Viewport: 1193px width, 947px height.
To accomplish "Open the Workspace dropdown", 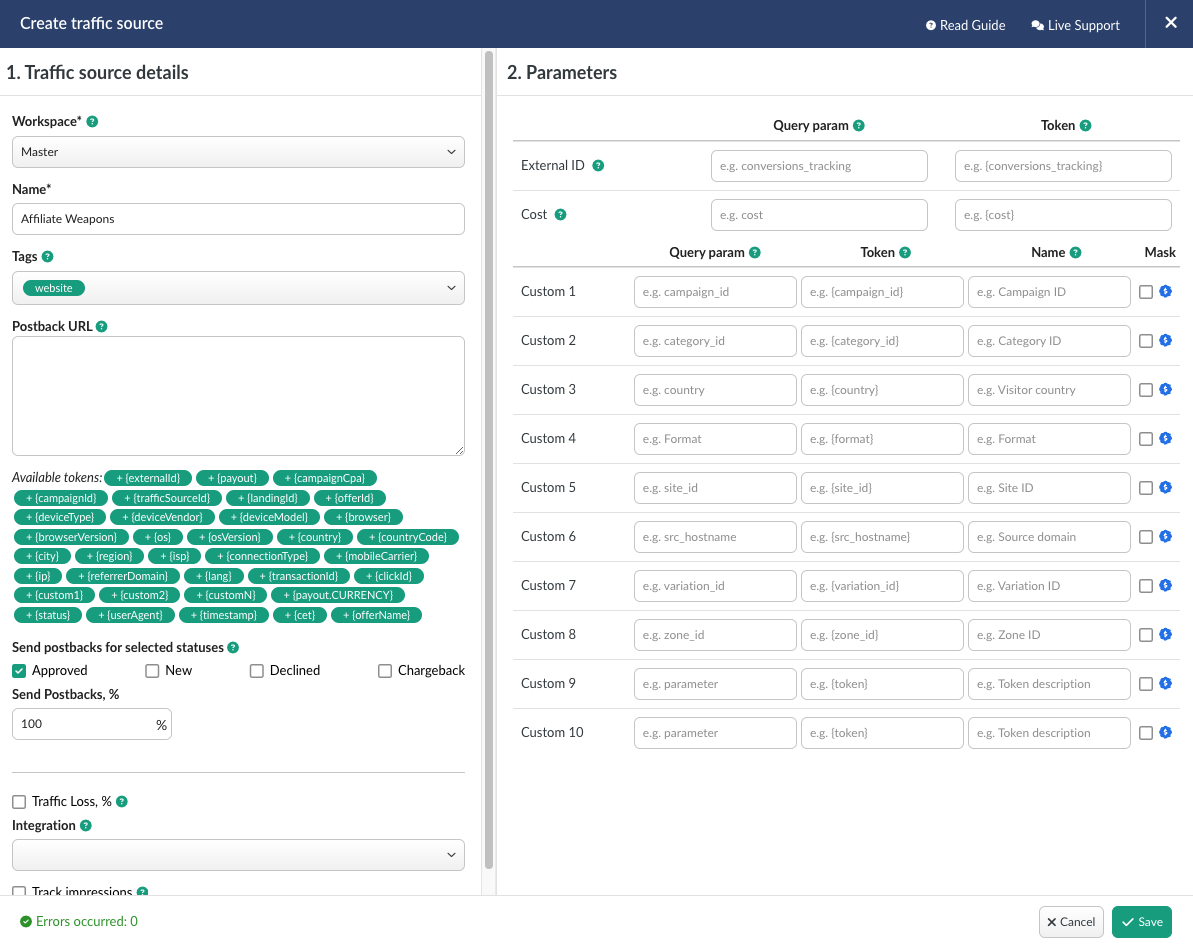I will [238, 152].
